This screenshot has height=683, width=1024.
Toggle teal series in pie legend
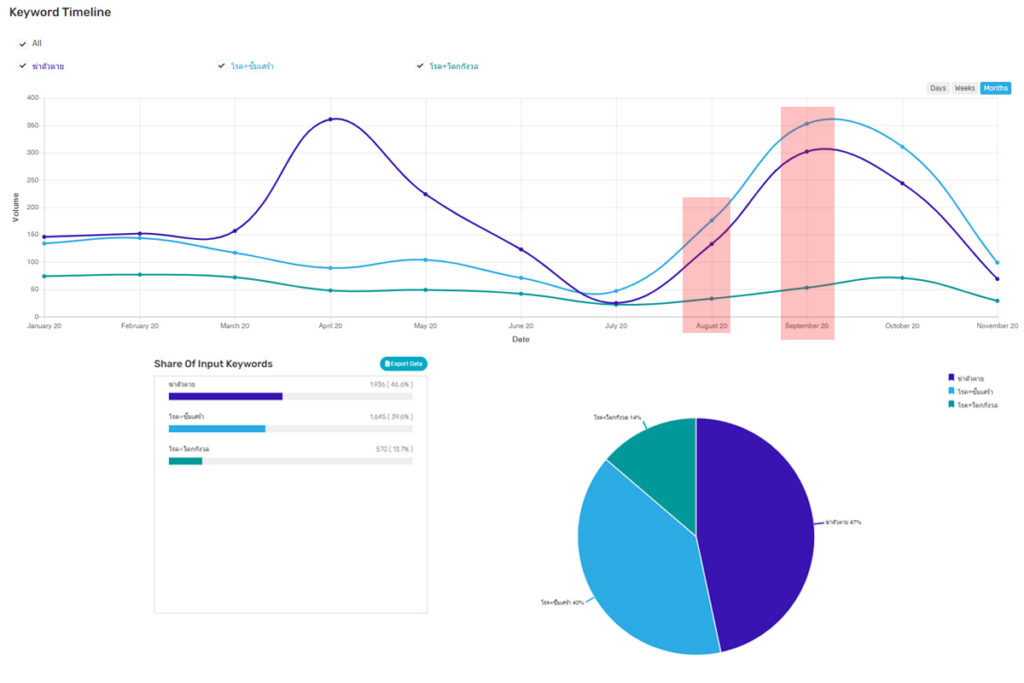click(972, 405)
